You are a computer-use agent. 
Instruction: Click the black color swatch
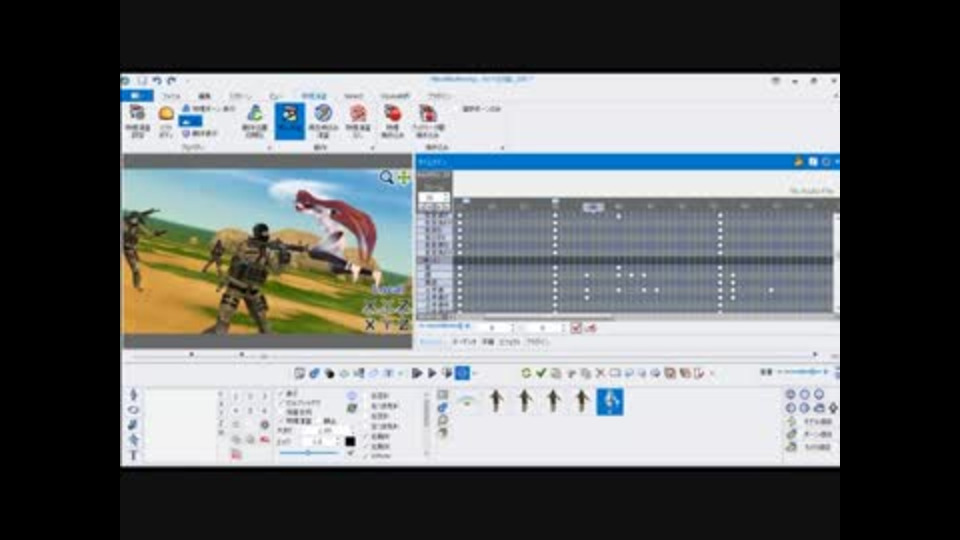tap(350, 441)
